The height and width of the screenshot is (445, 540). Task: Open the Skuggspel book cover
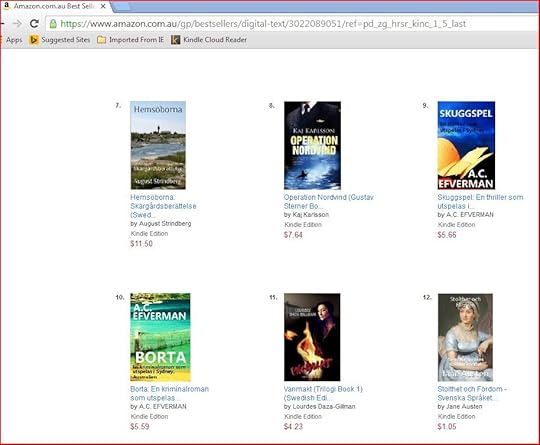click(x=466, y=145)
